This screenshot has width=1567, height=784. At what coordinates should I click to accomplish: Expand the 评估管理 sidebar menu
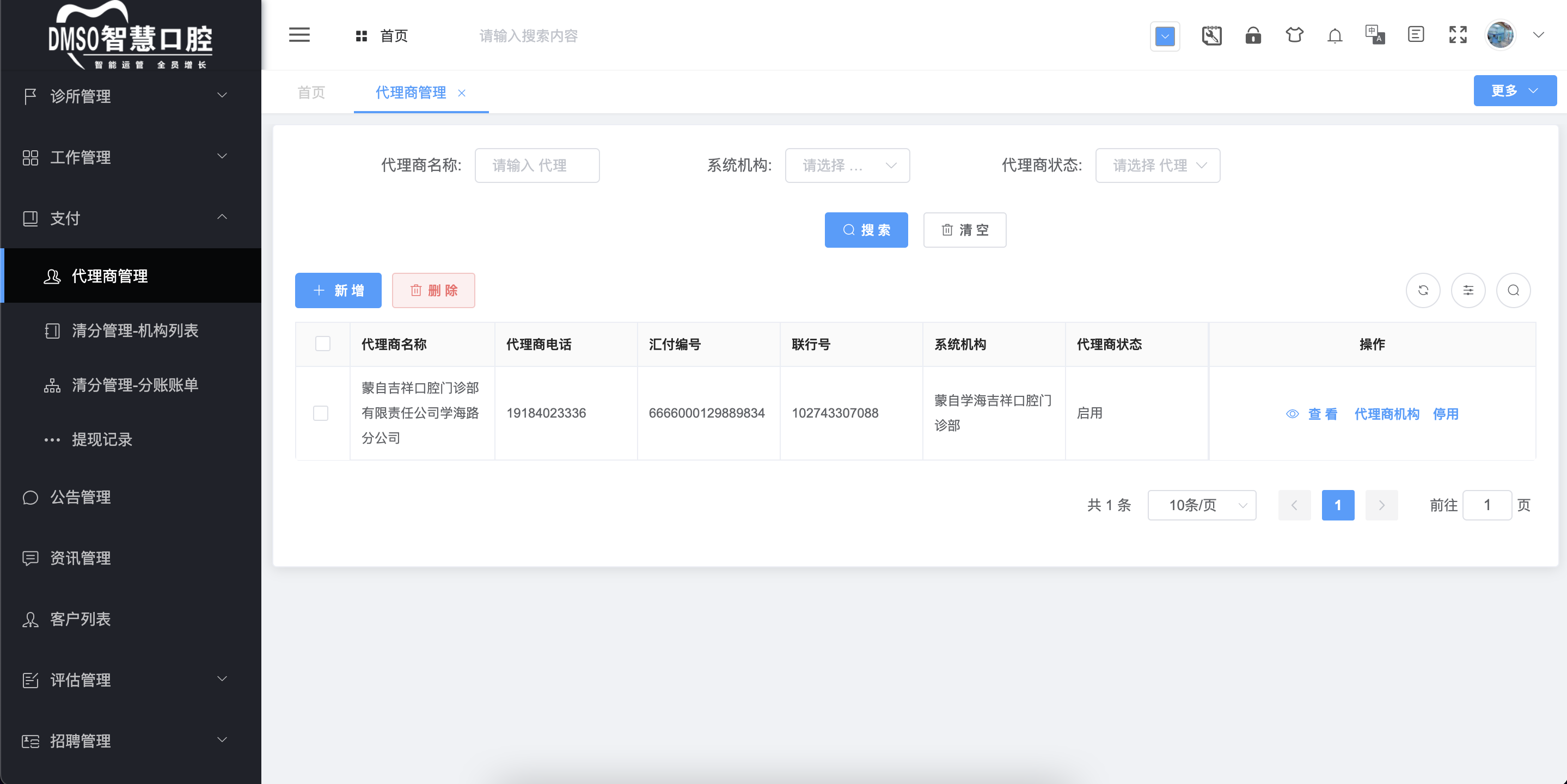[131, 679]
